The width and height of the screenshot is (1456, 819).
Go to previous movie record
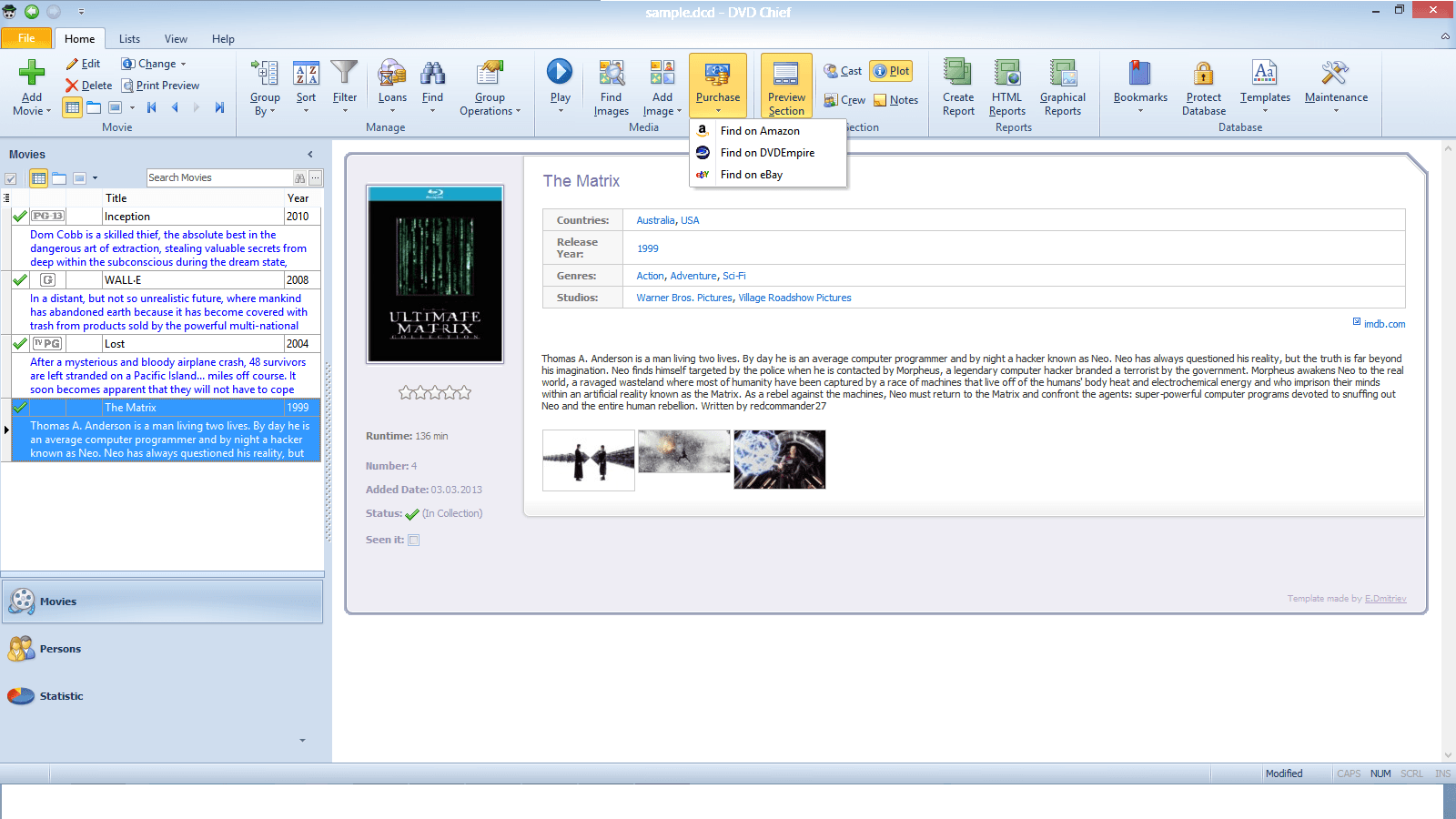(x=175, y=107)
